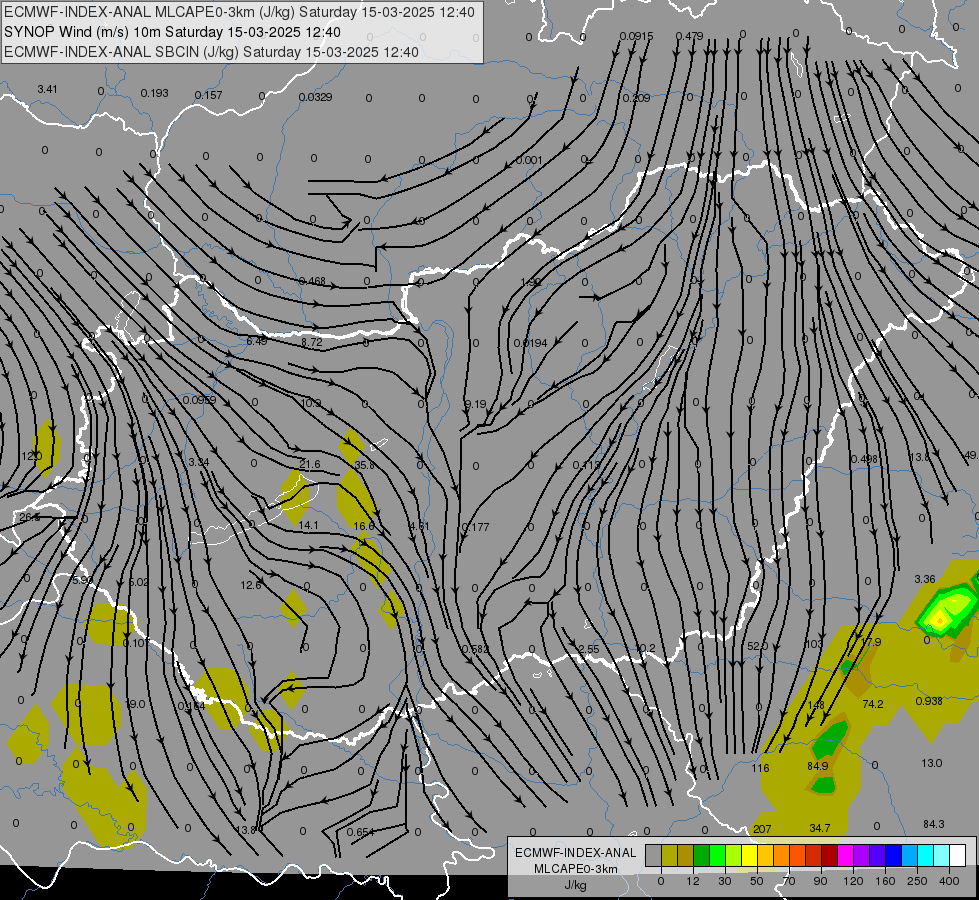Click the magenta legend swatch
This screenshot has height=900, width=979.
(846, 855)
